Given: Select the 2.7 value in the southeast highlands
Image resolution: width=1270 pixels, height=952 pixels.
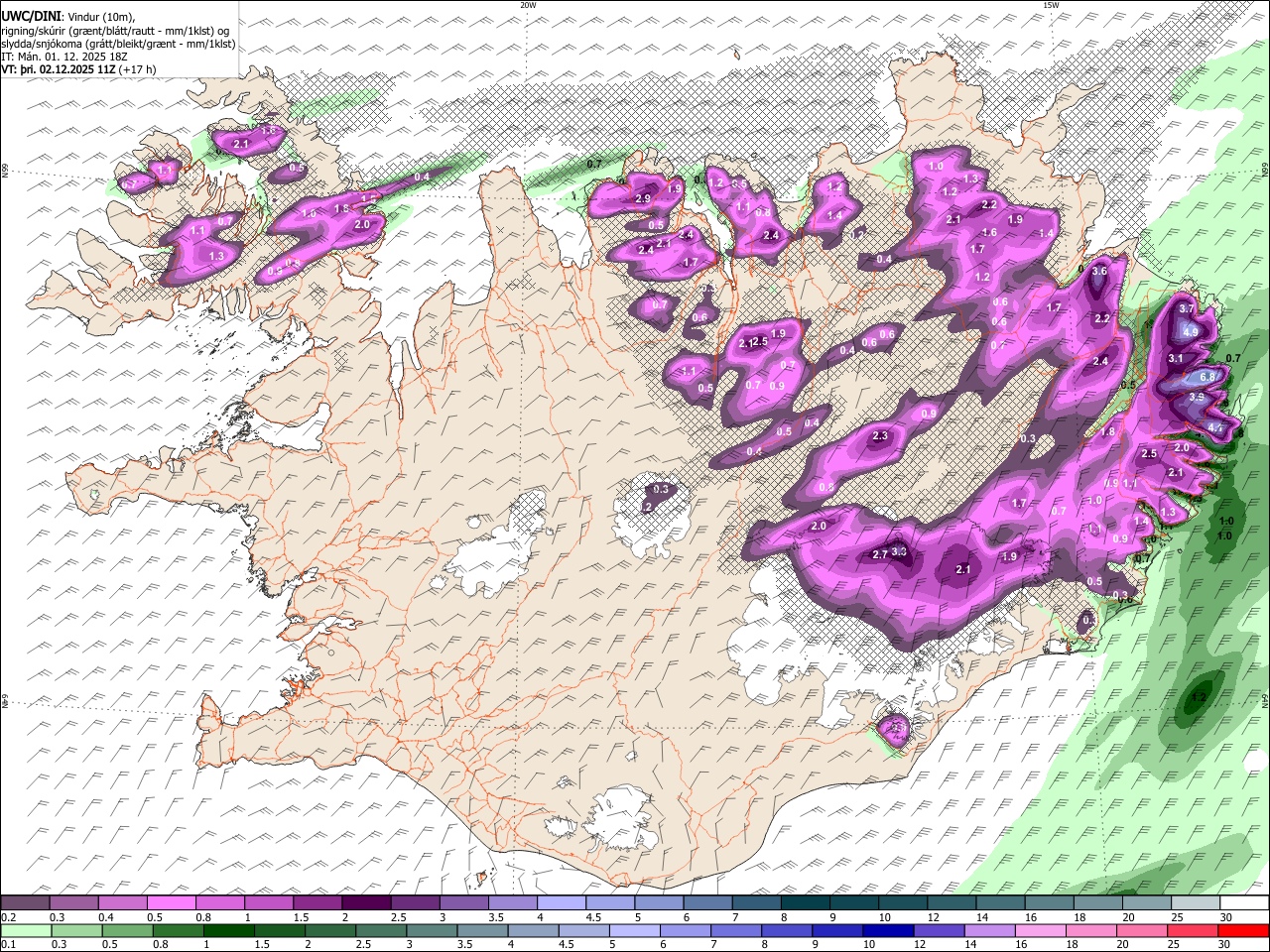Looking at the screenshot, I should 879,554.
